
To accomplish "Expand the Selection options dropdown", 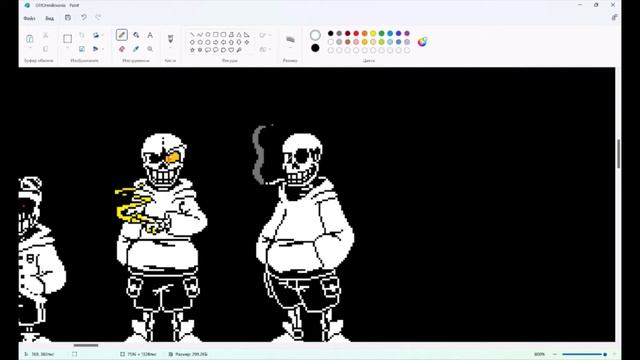I will (68, 48).
